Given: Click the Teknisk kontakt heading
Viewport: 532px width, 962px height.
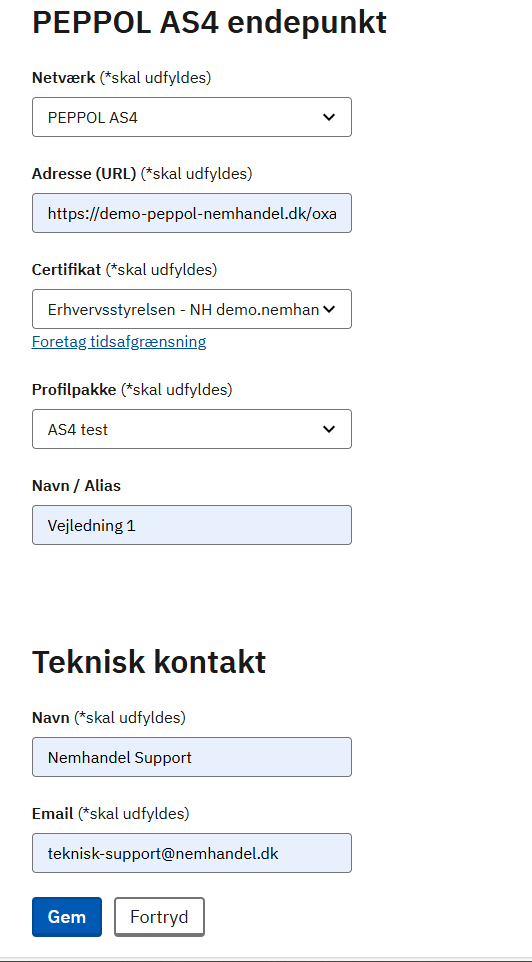Looking at the screenshot, I should pyautogui.click(x=149, y=662).
